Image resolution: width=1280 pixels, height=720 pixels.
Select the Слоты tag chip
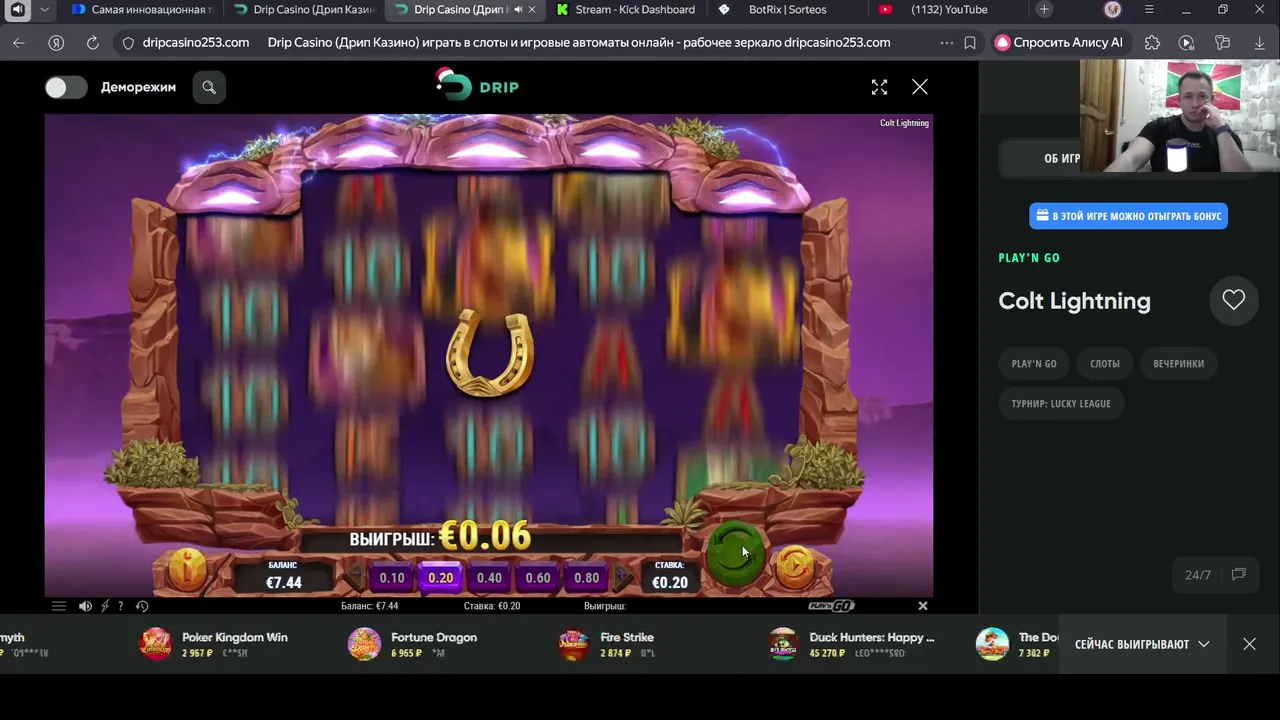tap(1105, 363)
